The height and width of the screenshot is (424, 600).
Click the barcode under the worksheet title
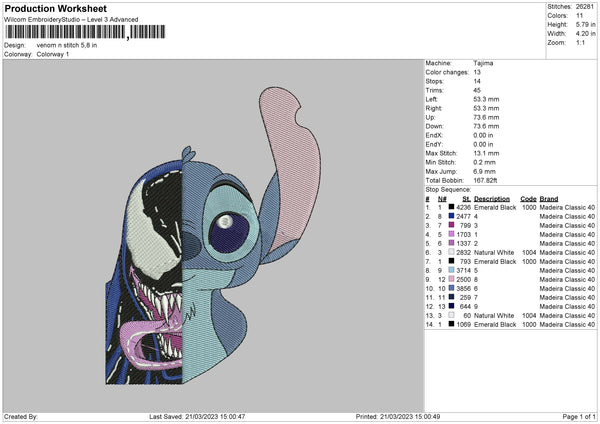tap(85, 32)
